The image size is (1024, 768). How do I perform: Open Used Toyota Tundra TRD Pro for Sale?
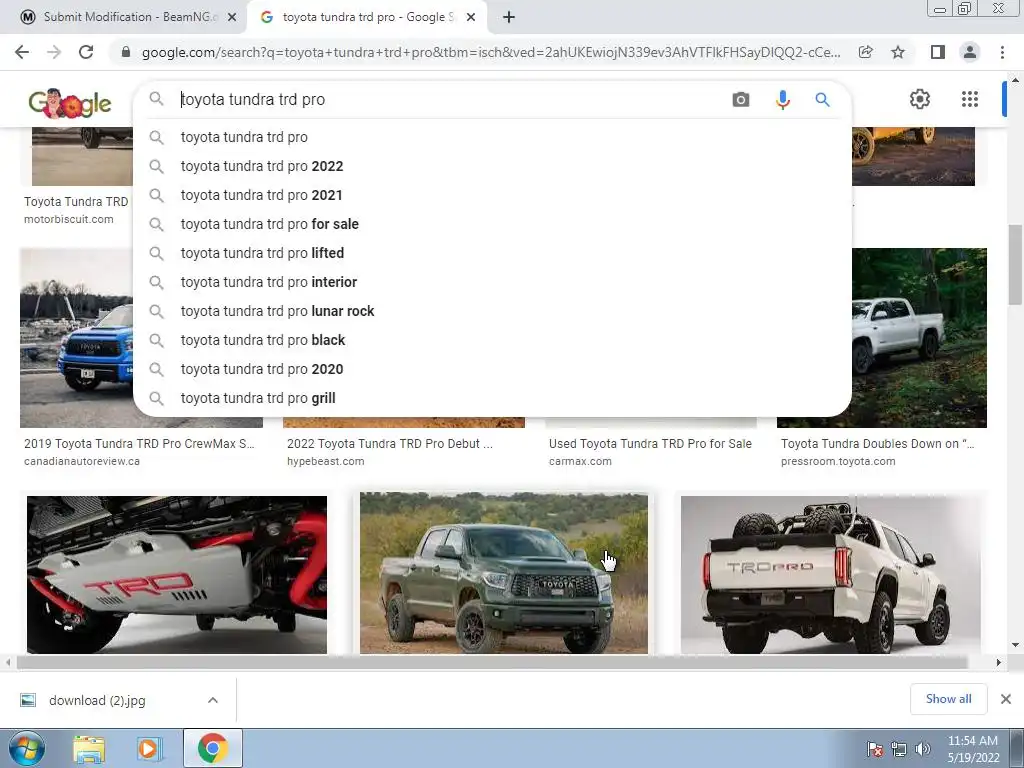coord(650,443)
